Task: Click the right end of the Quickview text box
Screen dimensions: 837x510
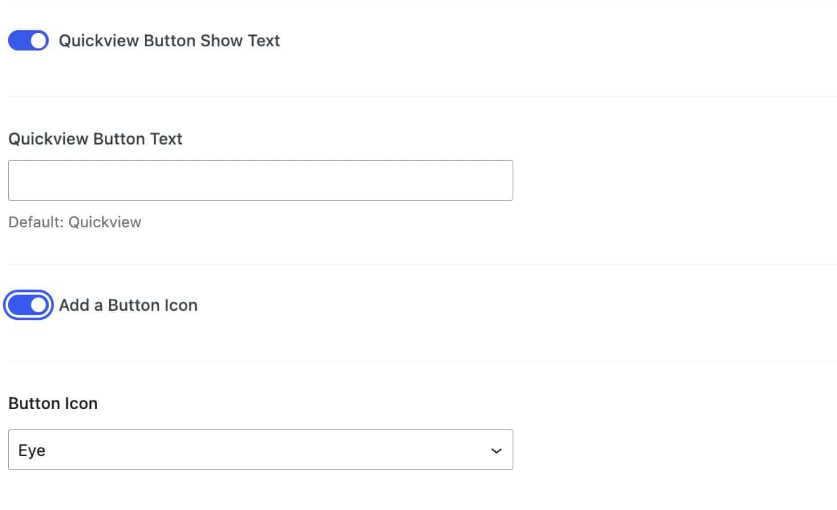Action: [504, 180]
